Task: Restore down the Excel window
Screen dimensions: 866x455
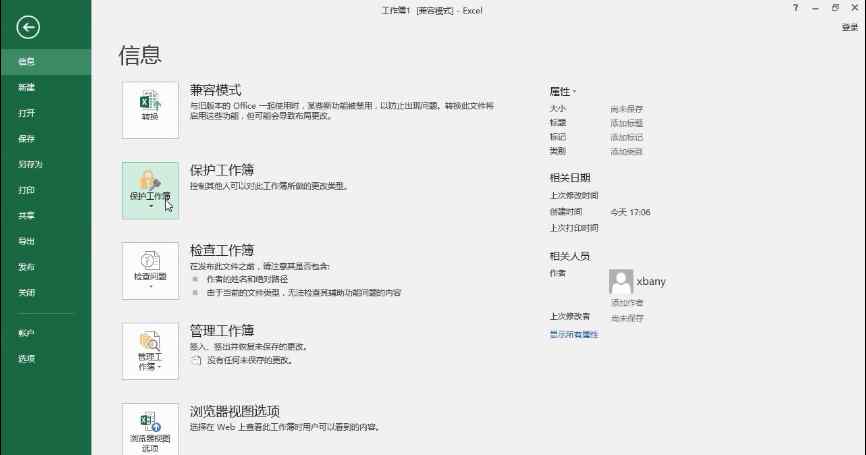Action: click(835, 8)
